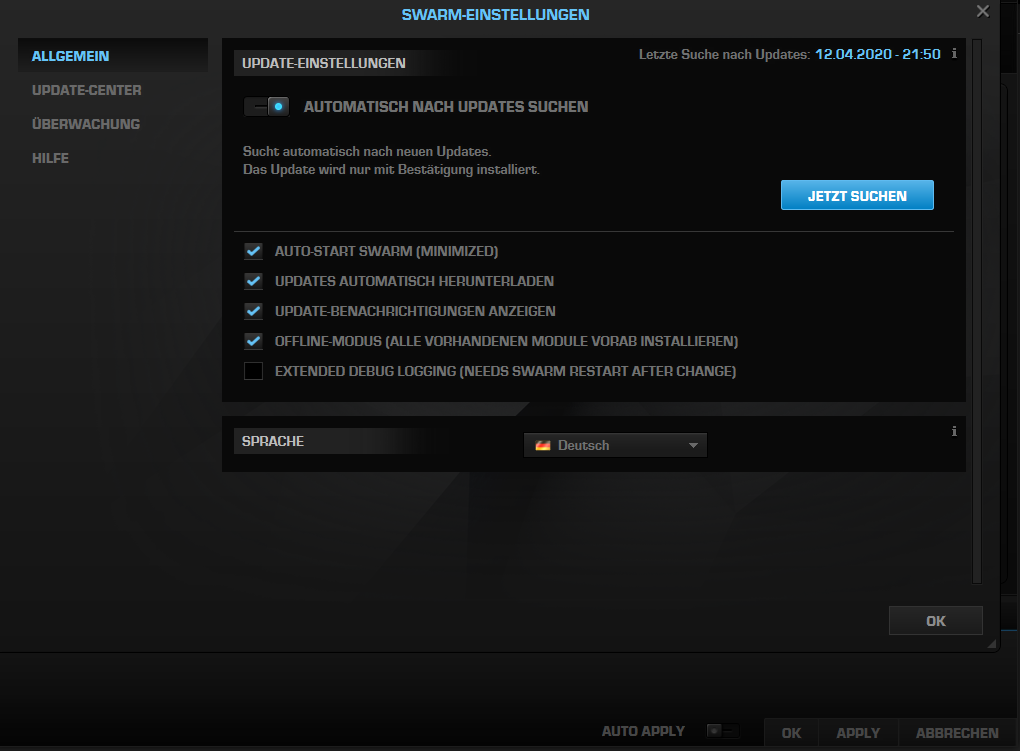This screenshot has width=1020, height=751.
Task: Click the dialog resize grip corner
Action: pos(991,644)
